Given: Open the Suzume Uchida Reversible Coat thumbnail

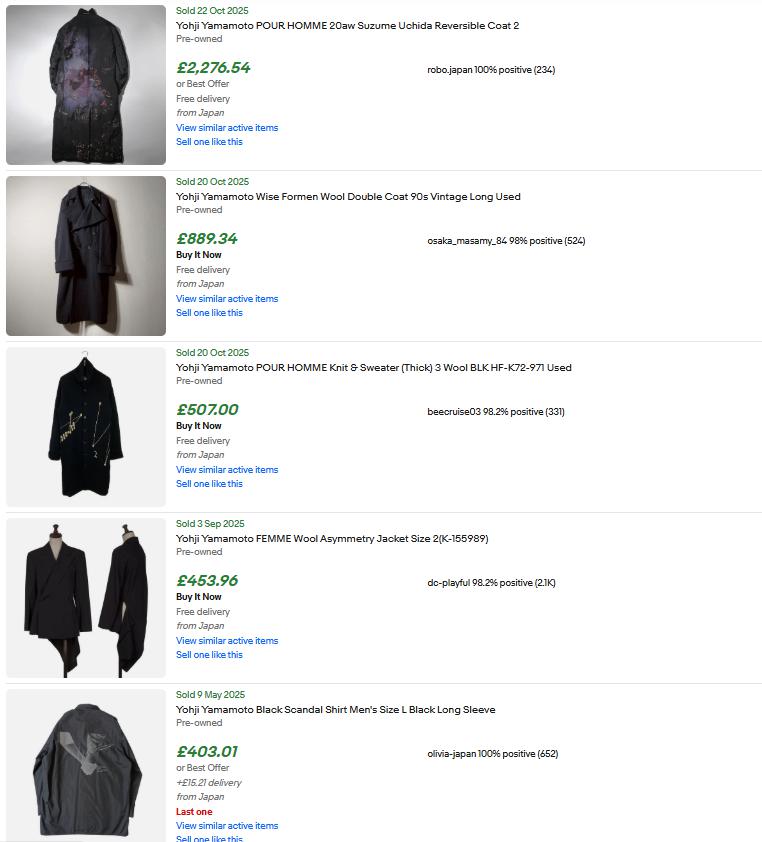Looking at the screenshot, I should [86, 85].
